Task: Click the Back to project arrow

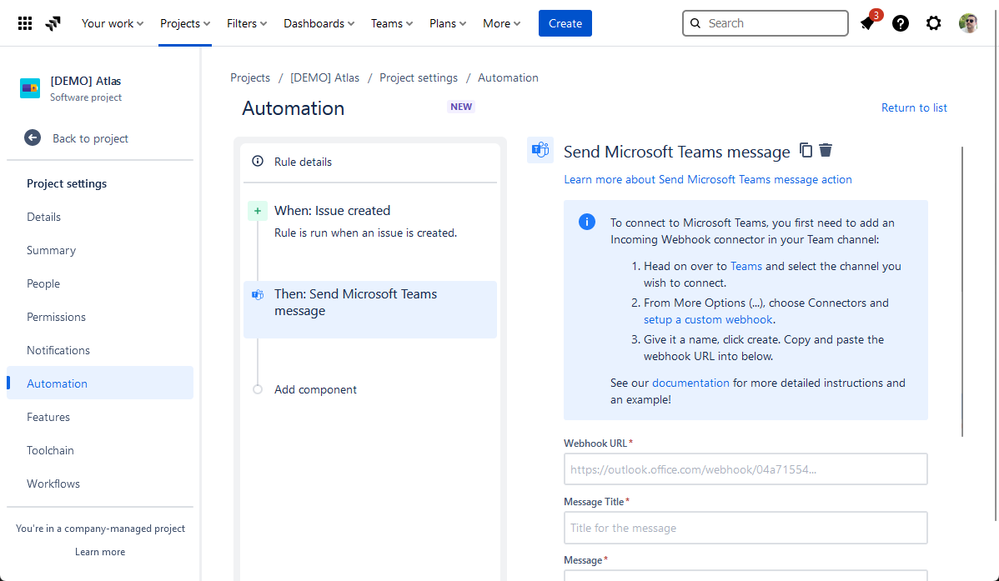Action: [33, 138]
